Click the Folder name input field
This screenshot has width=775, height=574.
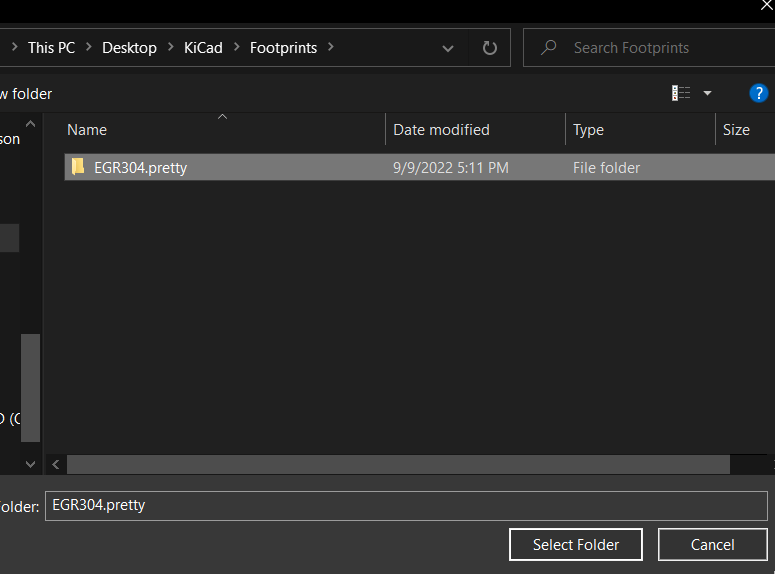[406, 505]
